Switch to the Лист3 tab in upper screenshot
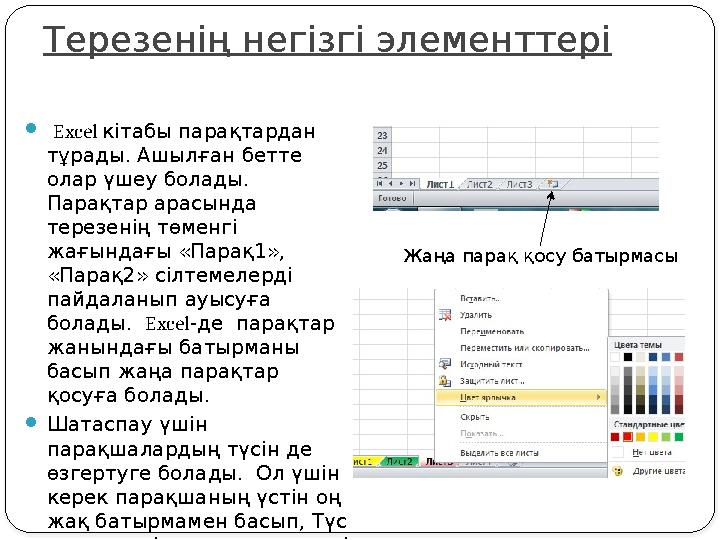The image size is (720, 540). tap(519, 184)
